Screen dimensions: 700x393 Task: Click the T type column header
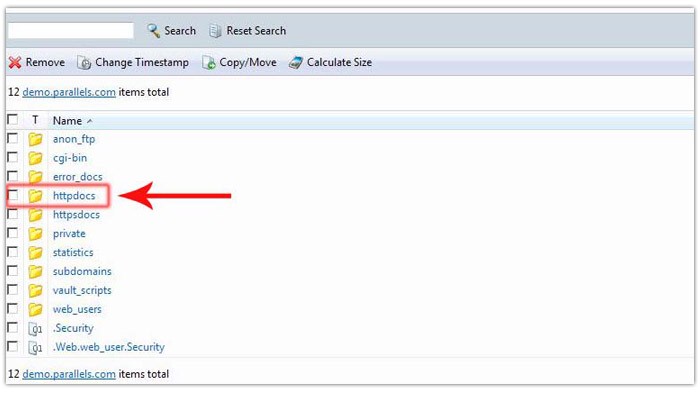point(35,120)
